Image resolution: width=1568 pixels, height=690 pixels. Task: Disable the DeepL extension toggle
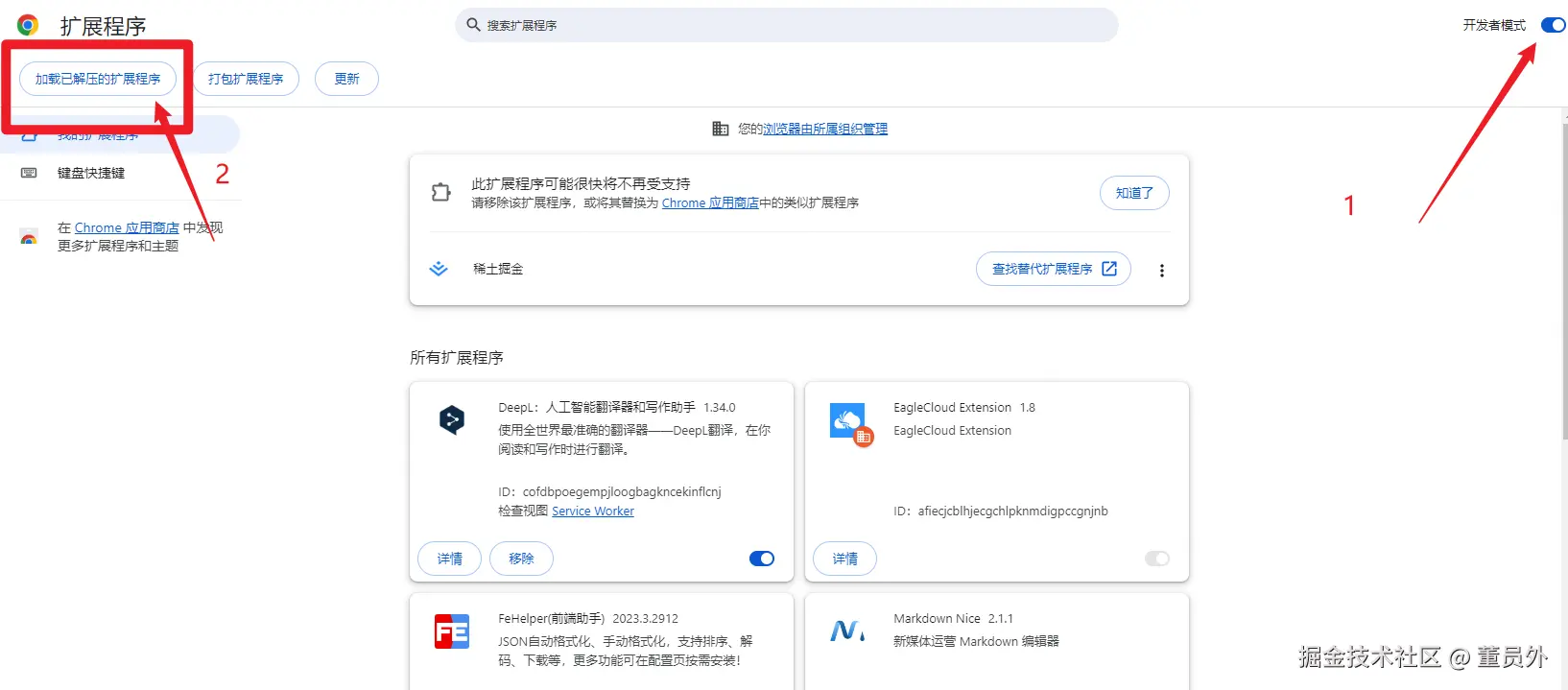[762, 559]
